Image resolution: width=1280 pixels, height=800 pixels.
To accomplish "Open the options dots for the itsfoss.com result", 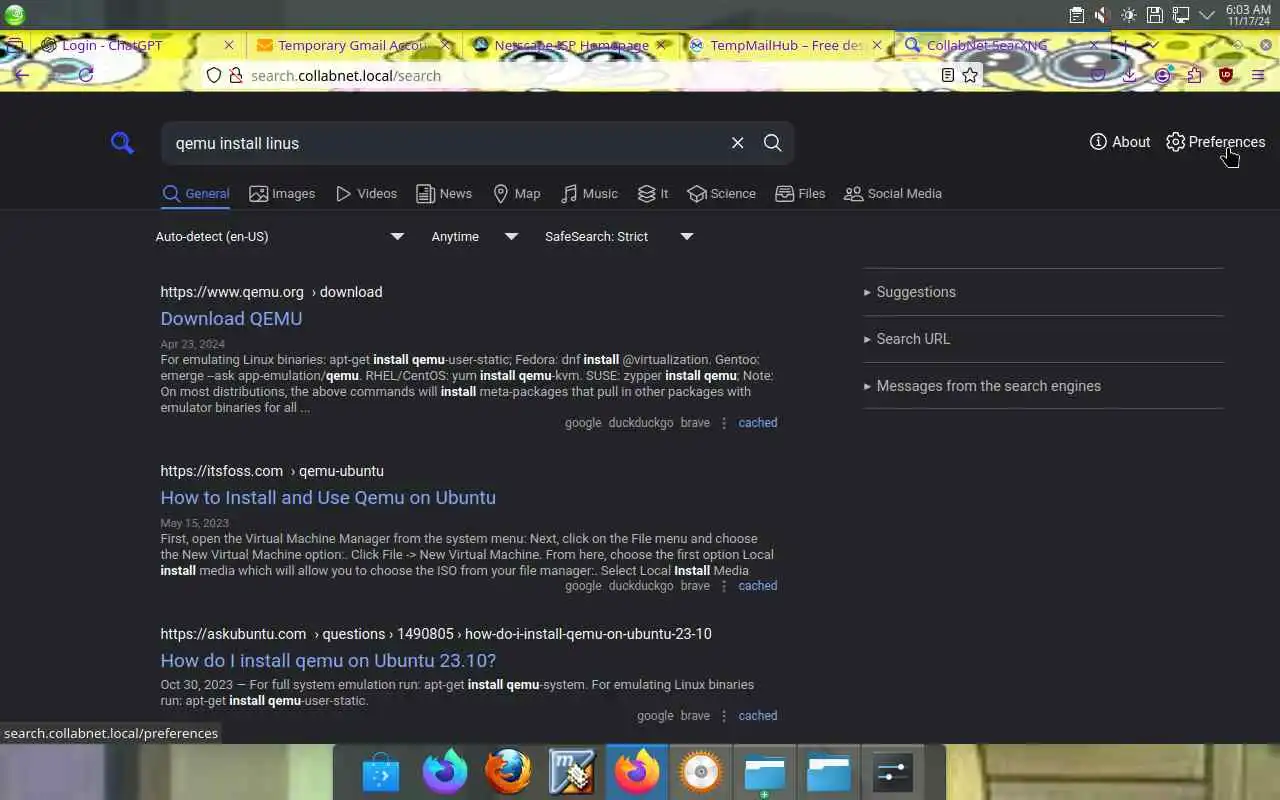I will point(724,586).
